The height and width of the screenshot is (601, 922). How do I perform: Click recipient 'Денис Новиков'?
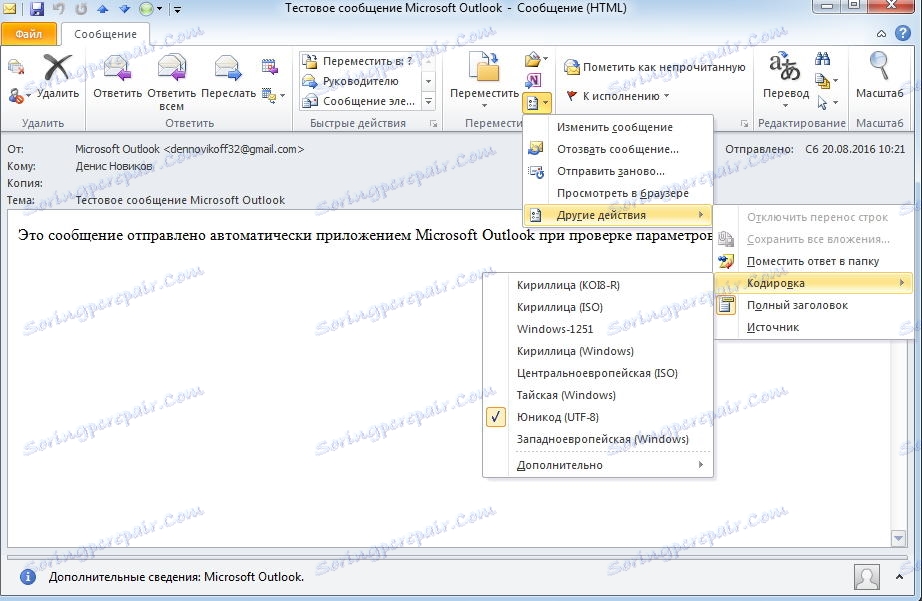click(113, 166)
